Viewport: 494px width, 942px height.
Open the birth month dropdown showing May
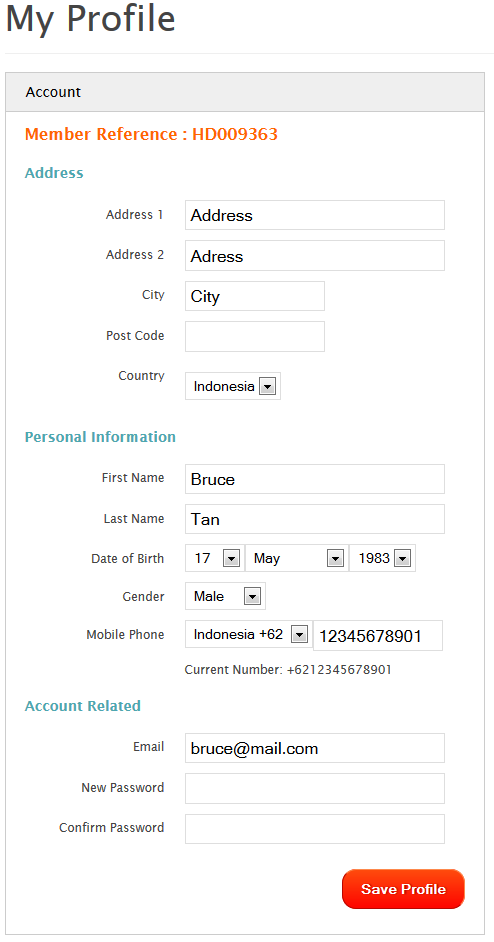pyautogui.click(x=296, y=559)
